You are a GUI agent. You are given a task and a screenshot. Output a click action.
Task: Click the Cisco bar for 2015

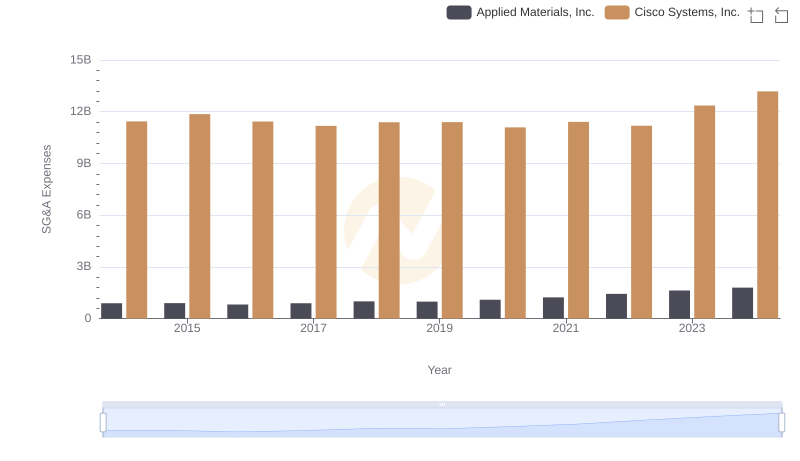(x=199, y=216)
